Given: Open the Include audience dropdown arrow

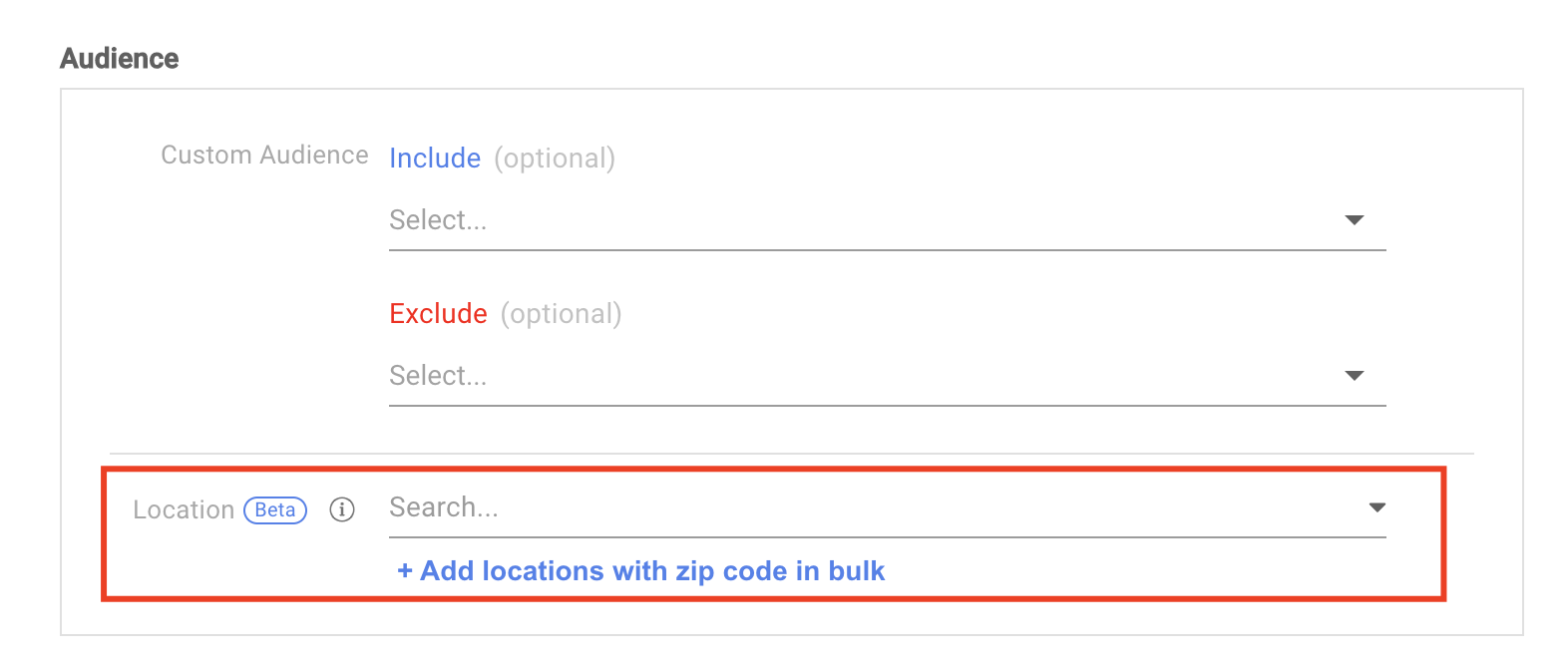Looking at the screenshot, I should pos(1354,219).
